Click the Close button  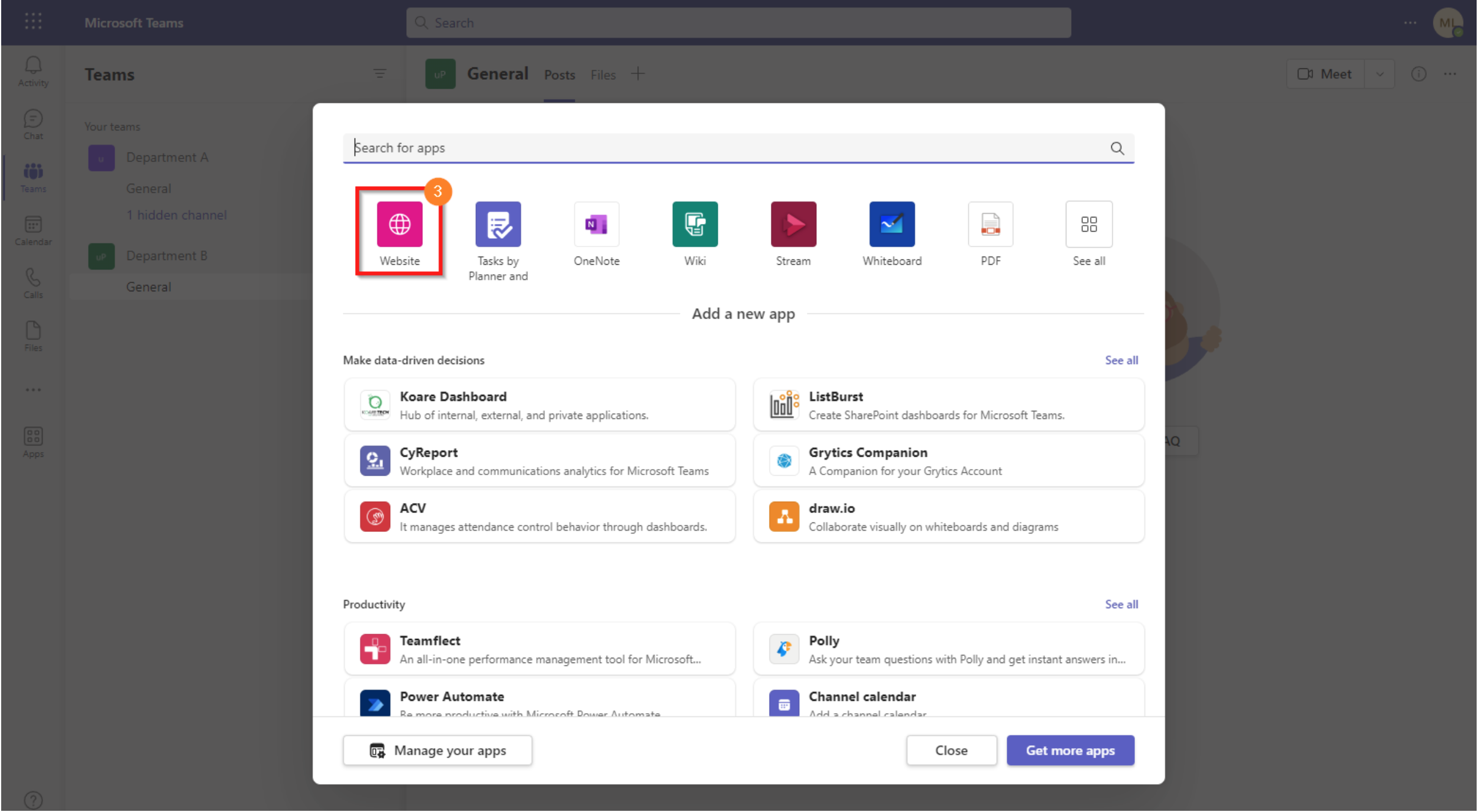(951, 751)
